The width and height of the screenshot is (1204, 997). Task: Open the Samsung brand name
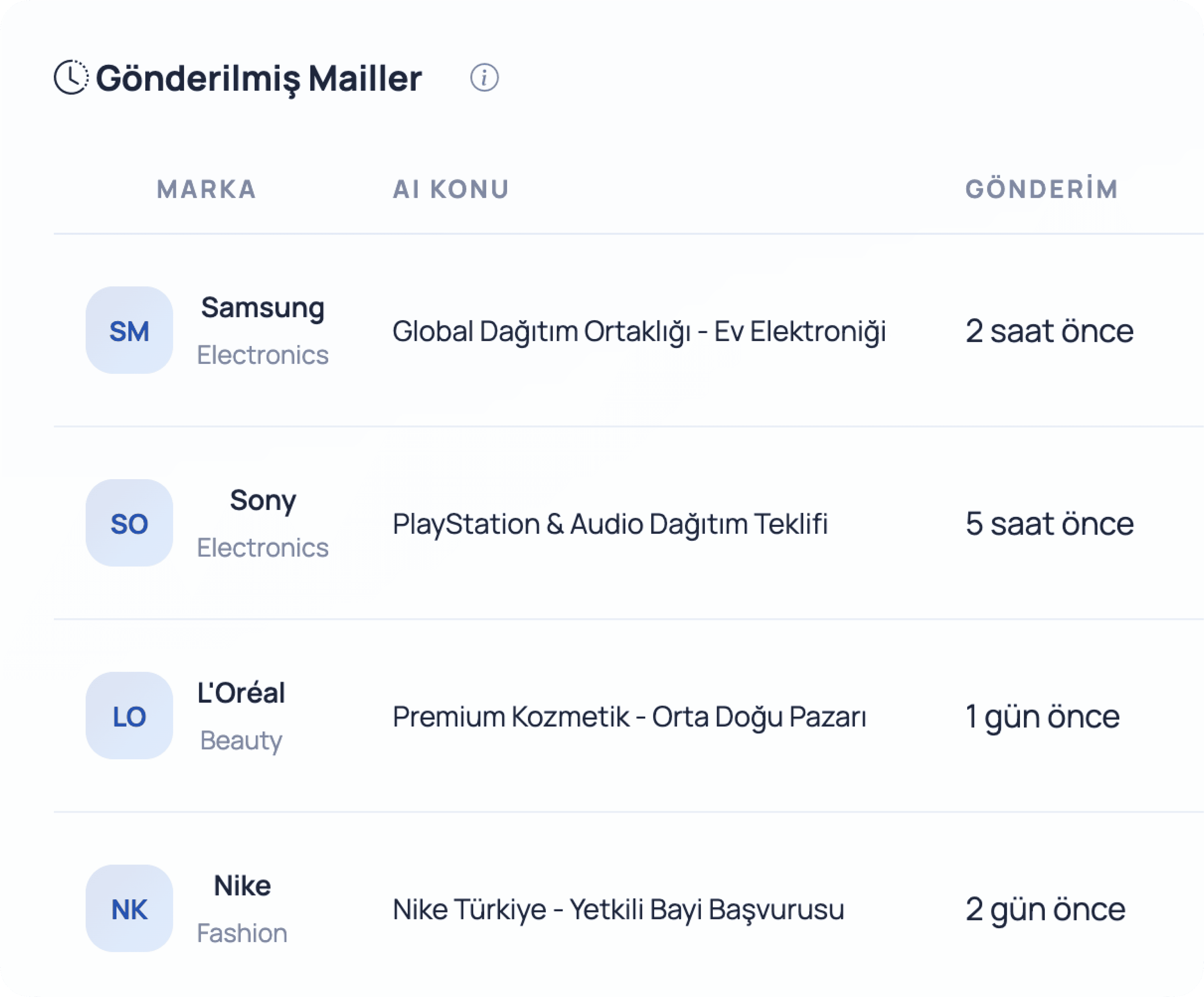point(263,308)
